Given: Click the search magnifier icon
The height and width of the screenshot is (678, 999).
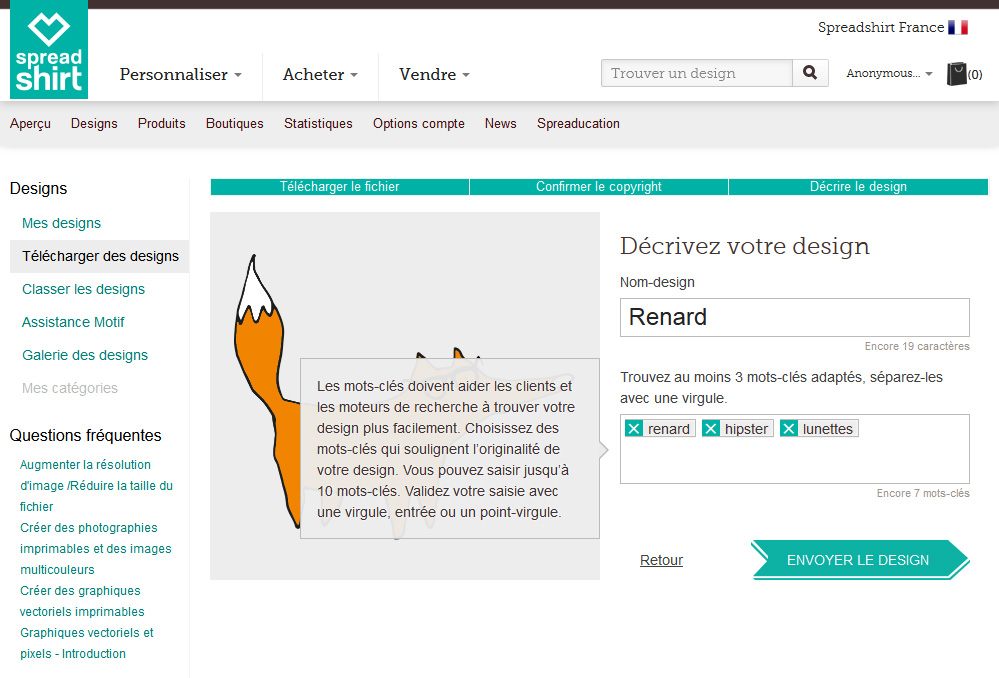Looking at the screenshot, I should pos(810,73).
